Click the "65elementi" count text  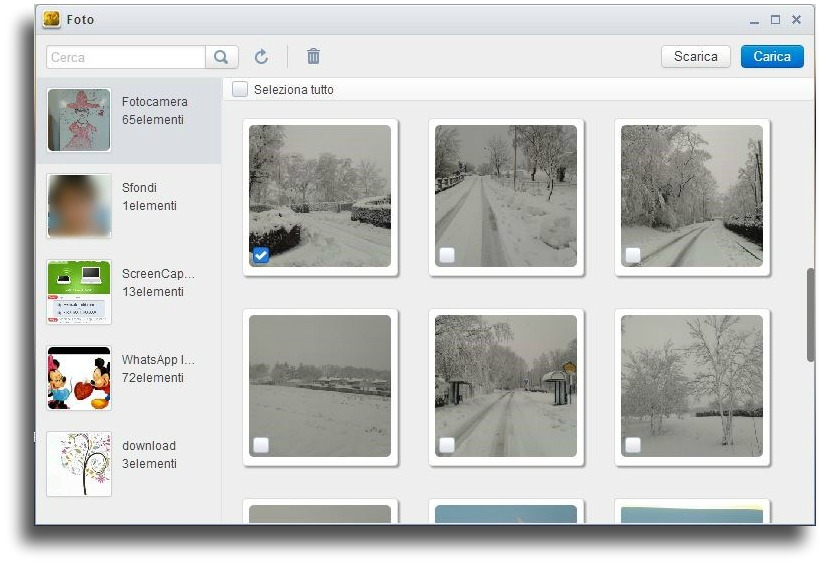(153, 120)
